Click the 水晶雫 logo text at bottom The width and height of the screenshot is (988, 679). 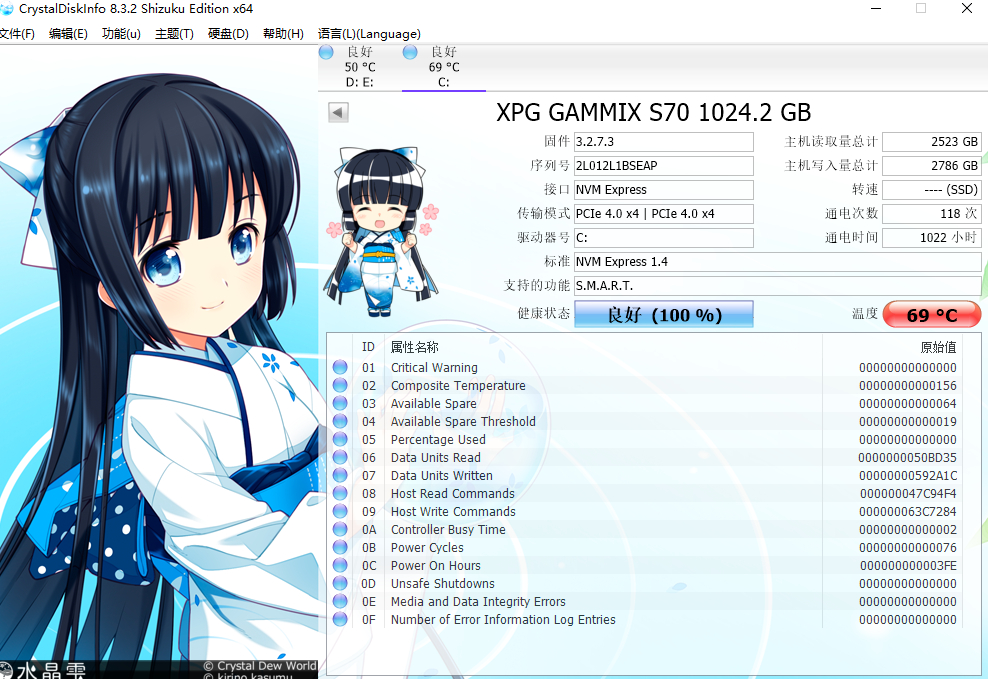[x=50, y=670]
